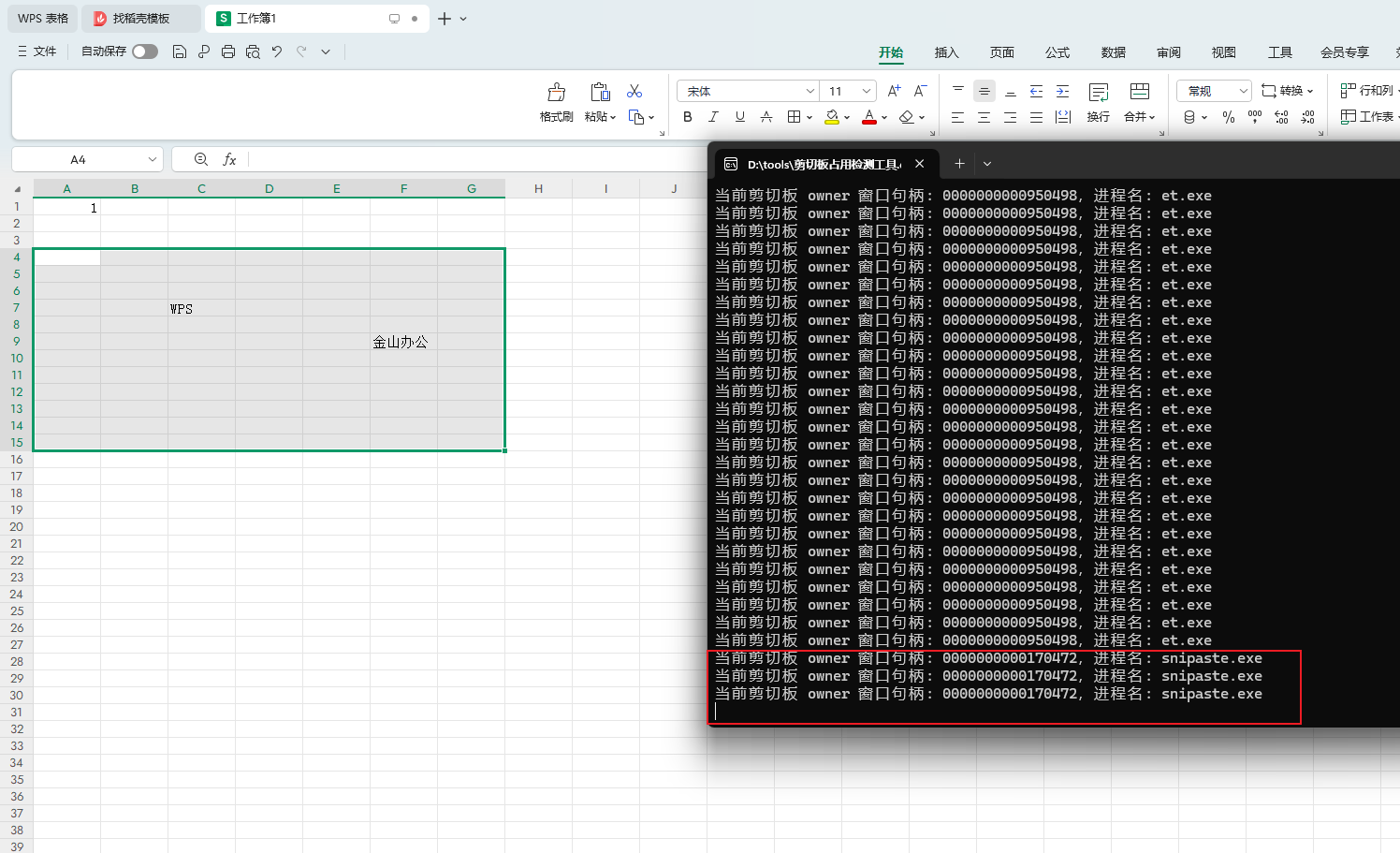Click the print icon in quick toolbar
1400x853 pixels.
coord(228,51)
